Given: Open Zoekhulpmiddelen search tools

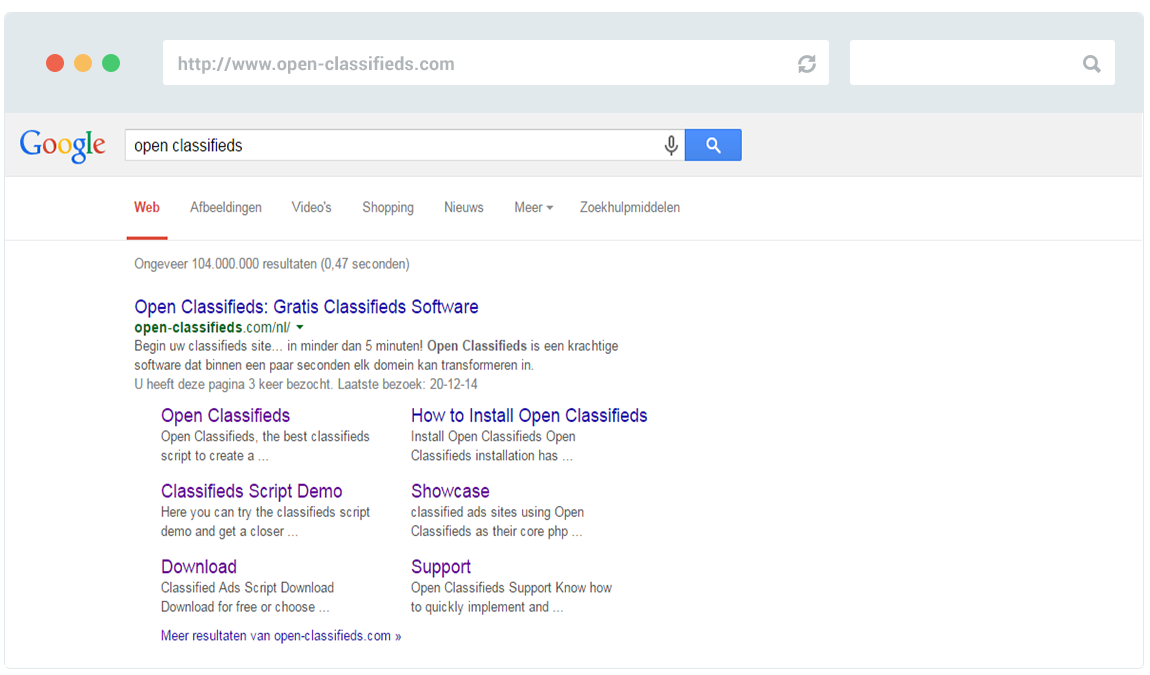Looking at the screenshot, I should (630, 208).
